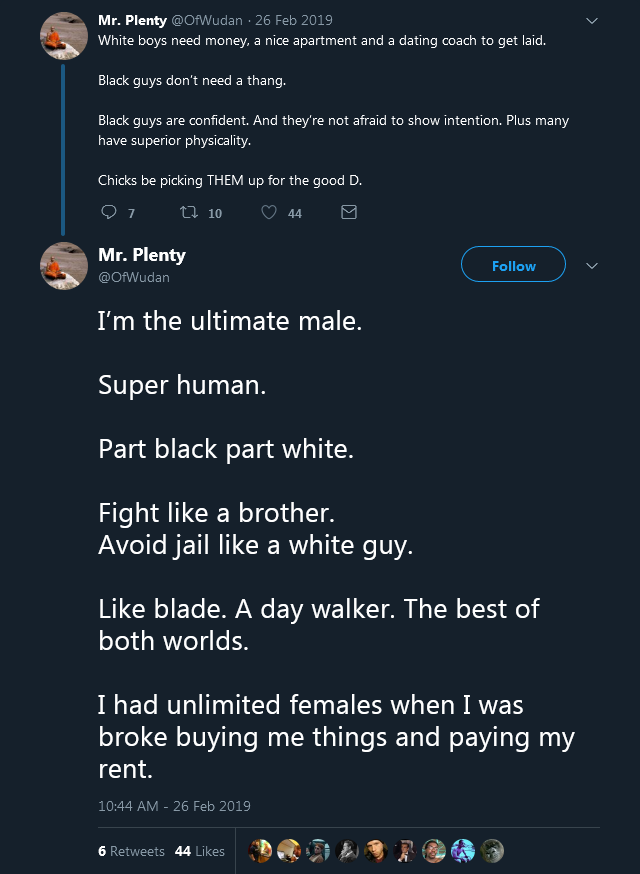Screen dimensions: 640x874
Task: Like the first tweet with the heart icon
Action: click(269, 212)
